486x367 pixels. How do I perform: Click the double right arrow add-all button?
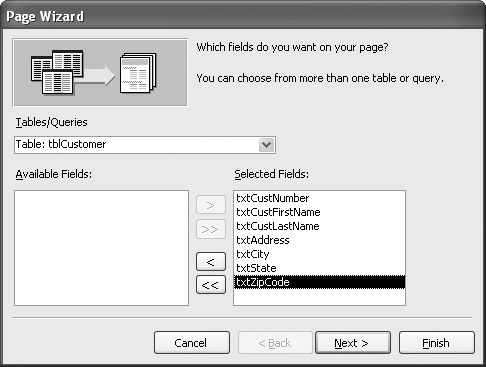pos(211,229)
